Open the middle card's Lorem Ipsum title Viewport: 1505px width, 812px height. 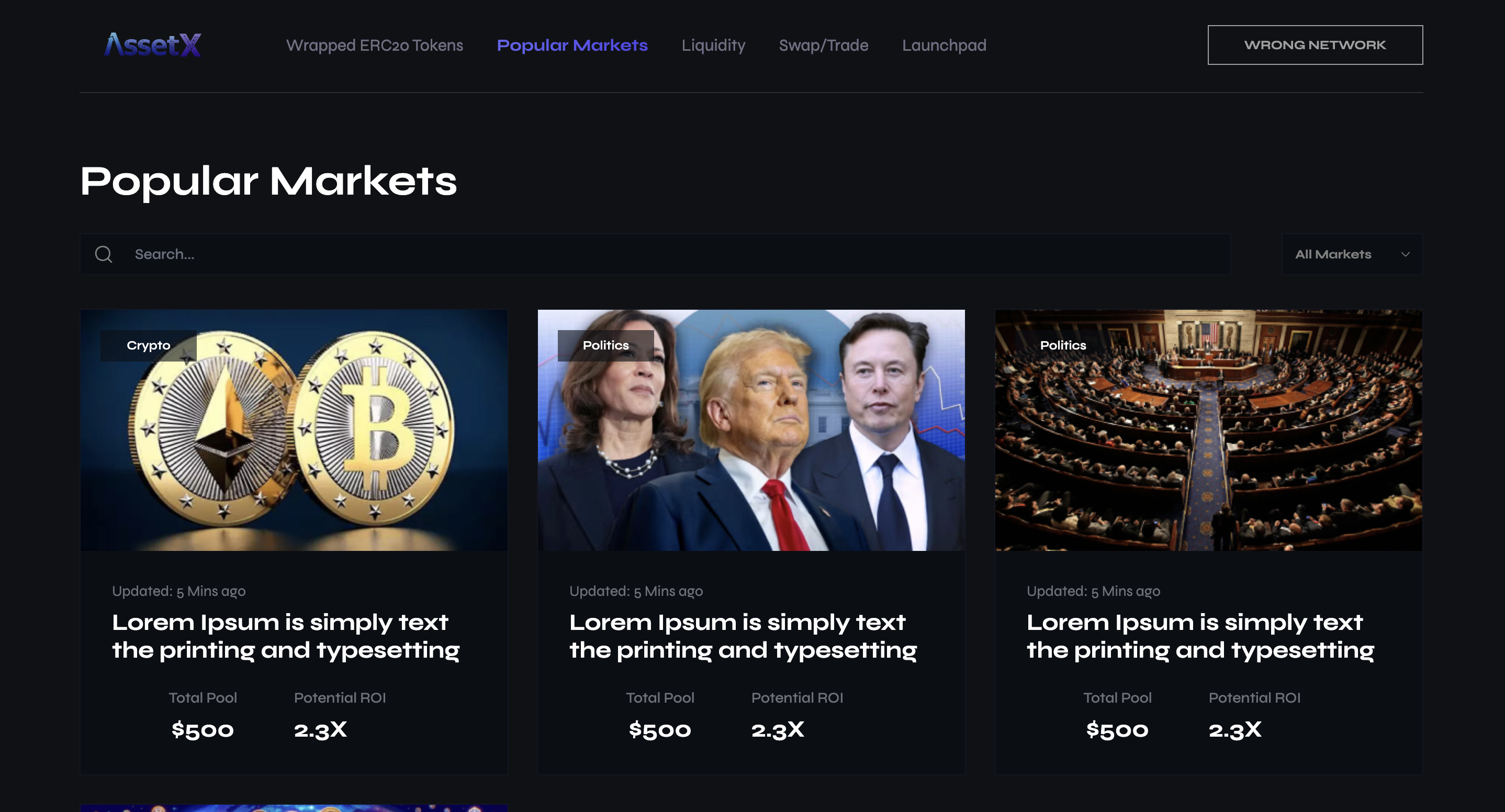click(x=743, y=636)
